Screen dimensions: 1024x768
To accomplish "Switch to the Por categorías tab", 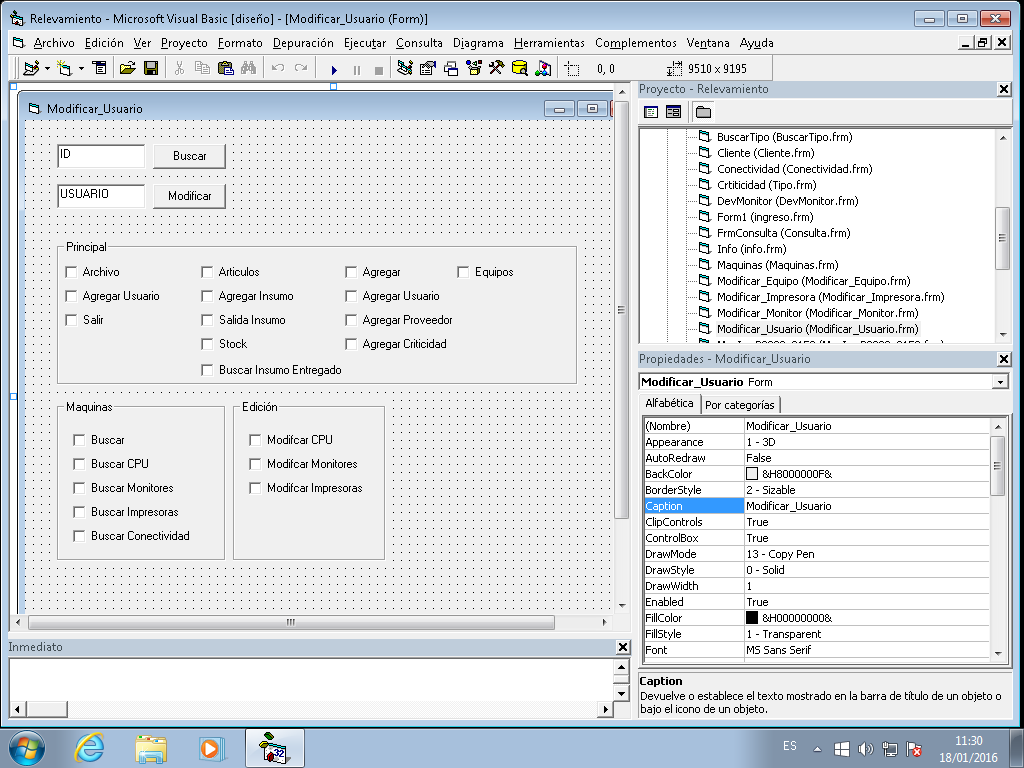I will tap(740, 405).
